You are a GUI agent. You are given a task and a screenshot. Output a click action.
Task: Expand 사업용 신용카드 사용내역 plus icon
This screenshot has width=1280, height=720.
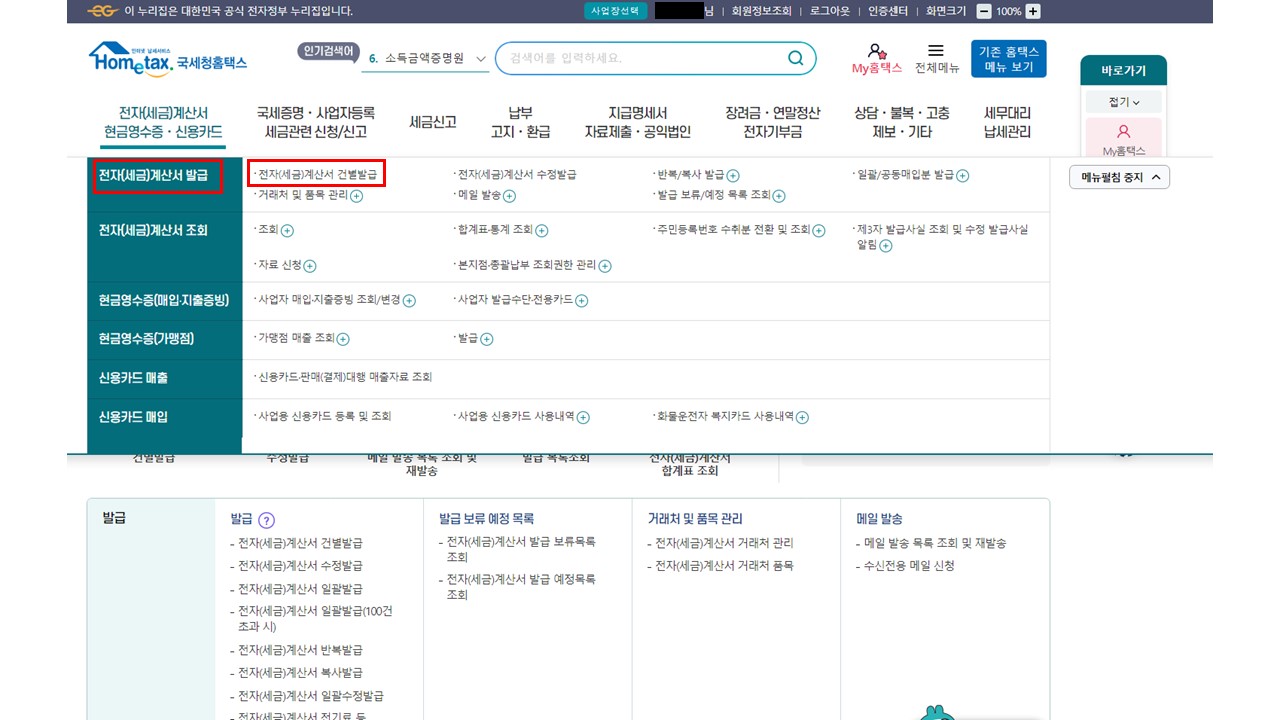tap(583, 417)
